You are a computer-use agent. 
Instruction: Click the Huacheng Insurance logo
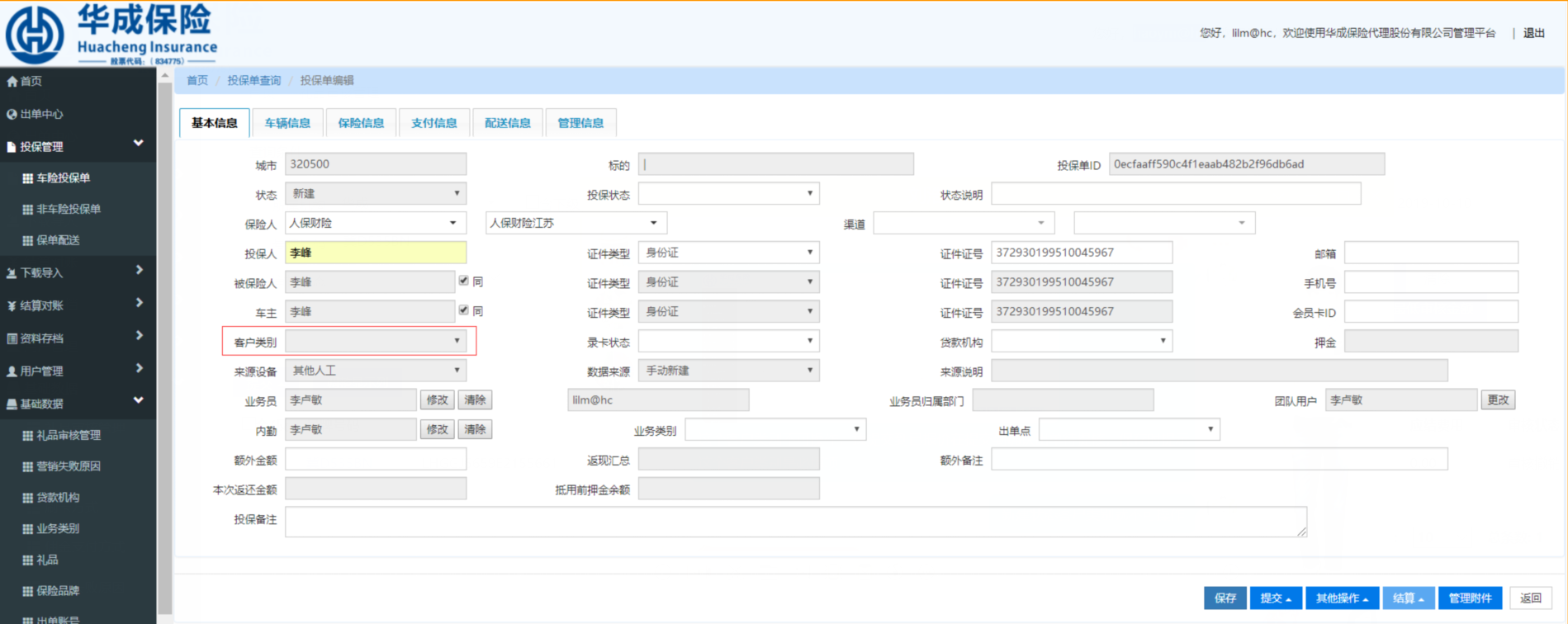(x=111, y=34)
